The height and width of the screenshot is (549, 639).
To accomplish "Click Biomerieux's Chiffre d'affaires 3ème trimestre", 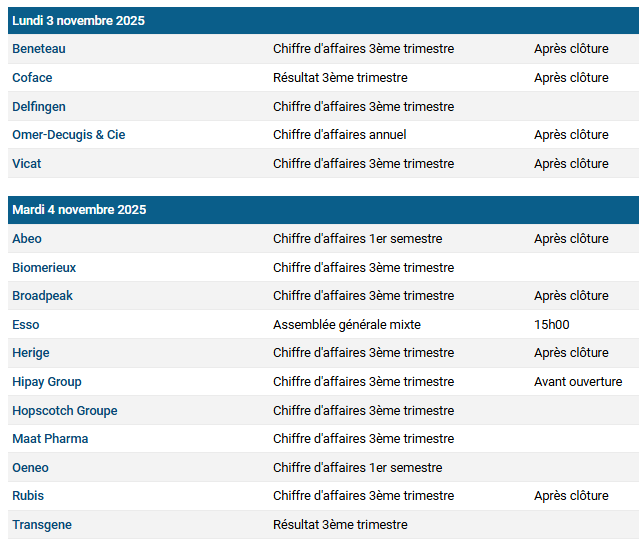I will [x=364, y=267].
